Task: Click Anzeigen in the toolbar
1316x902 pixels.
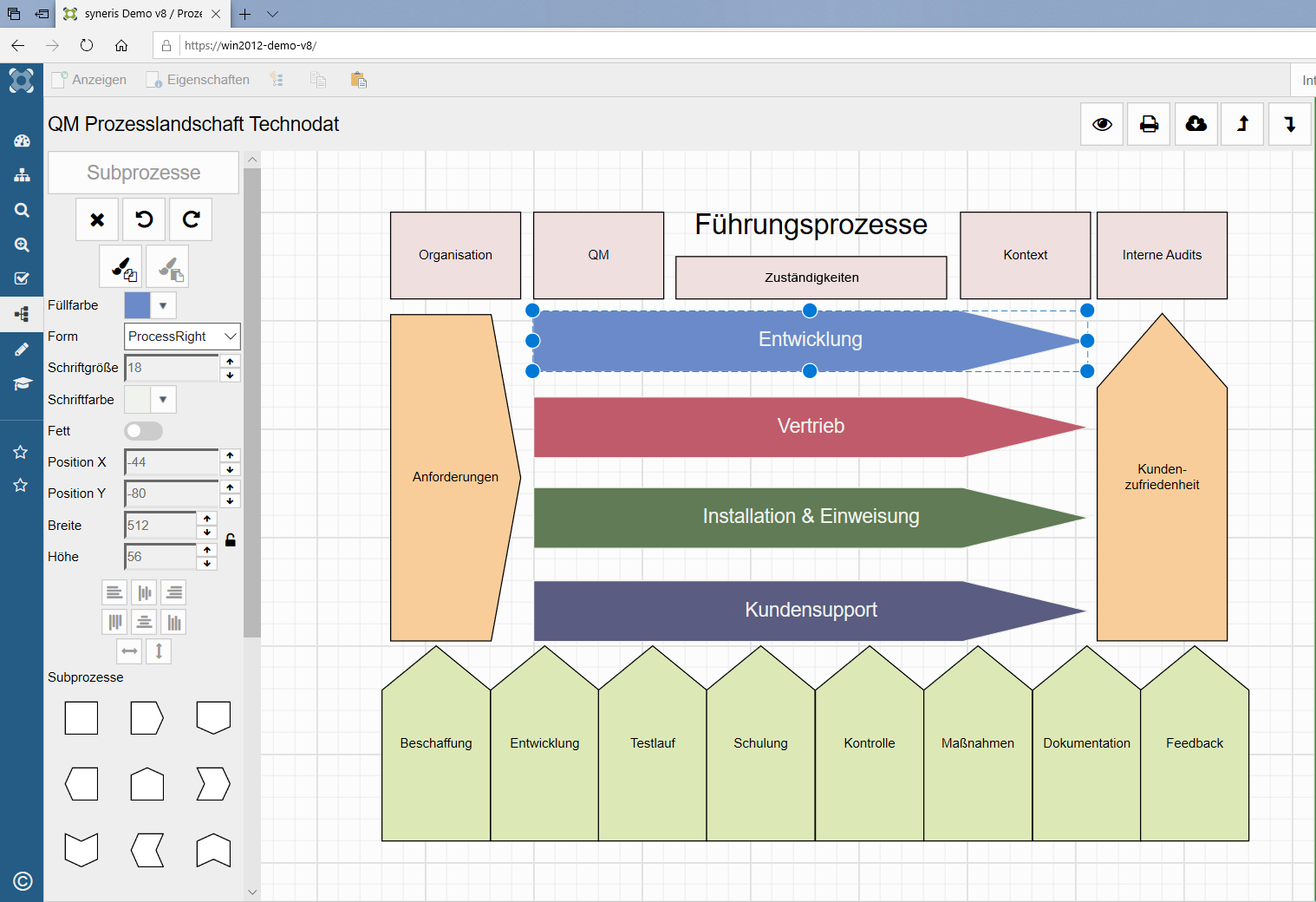Action: [90, 80]
